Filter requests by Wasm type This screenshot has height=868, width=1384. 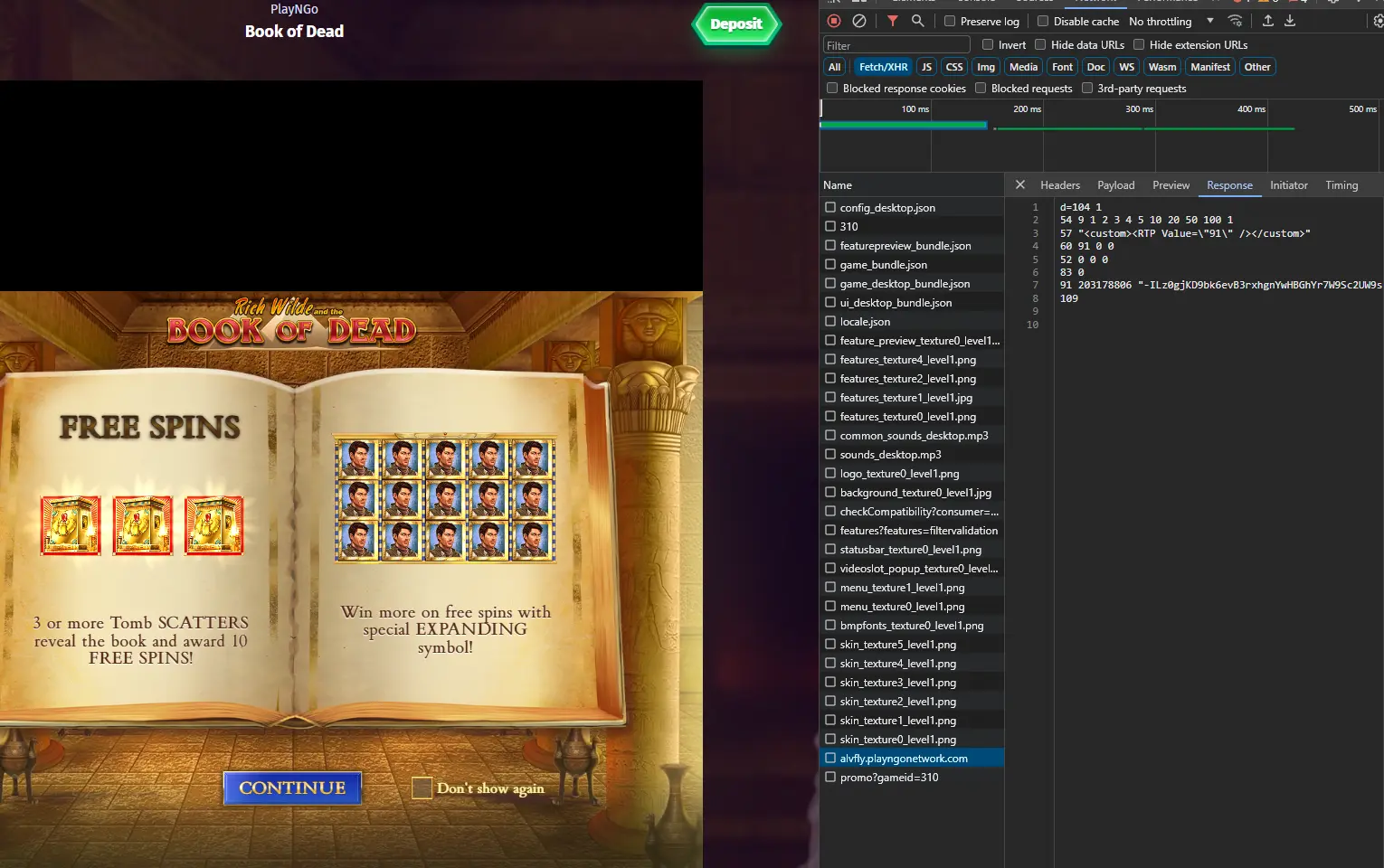tap(1162, 67)
